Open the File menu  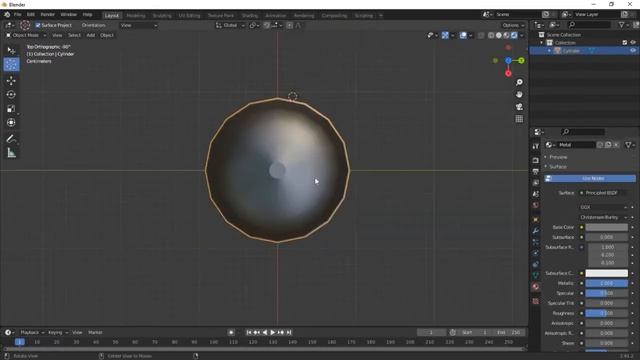18,15
